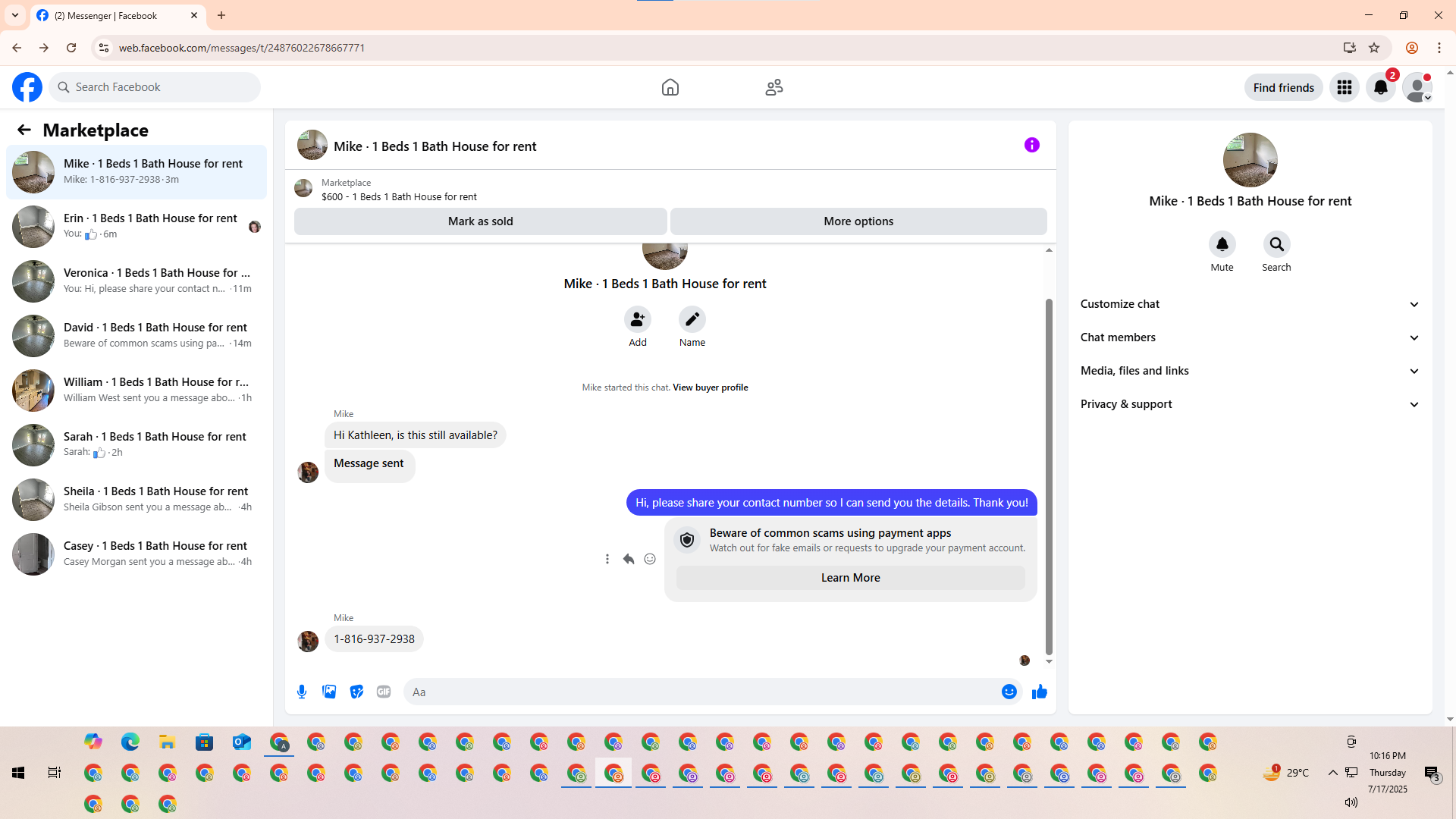This screenshot has width=1456, height=819.
Task: Open the Mike chat in the list
Action: (x=136, y=172)
